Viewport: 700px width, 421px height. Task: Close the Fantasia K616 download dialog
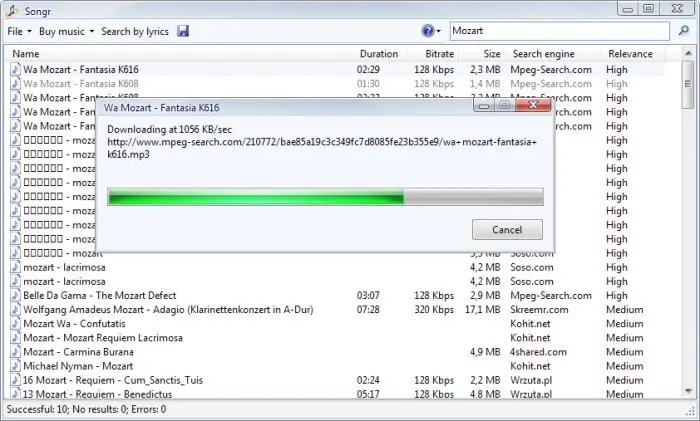533,105
